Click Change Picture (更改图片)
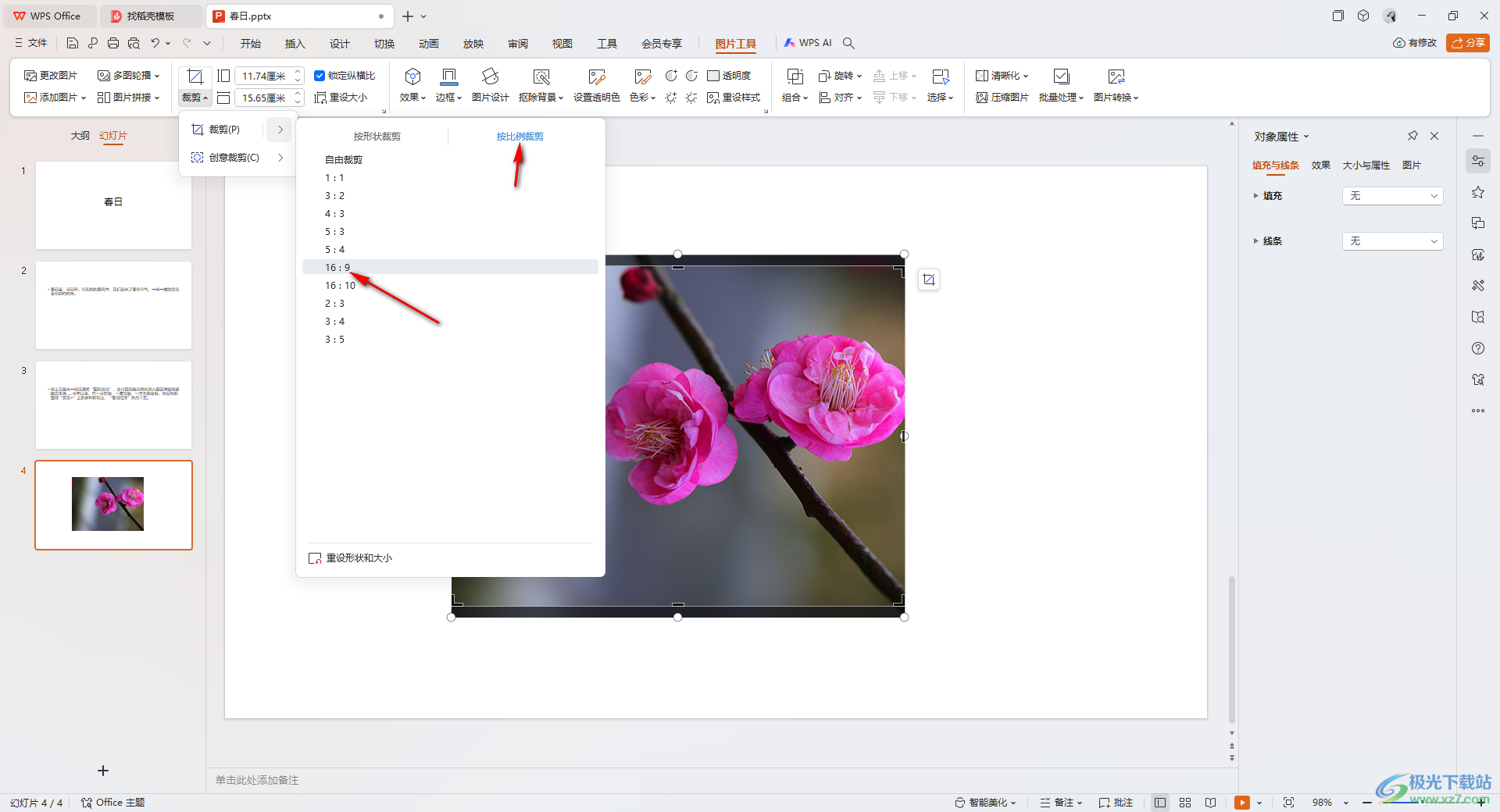The width and height of the screenshot is (1500, 812). click(51, 76)
